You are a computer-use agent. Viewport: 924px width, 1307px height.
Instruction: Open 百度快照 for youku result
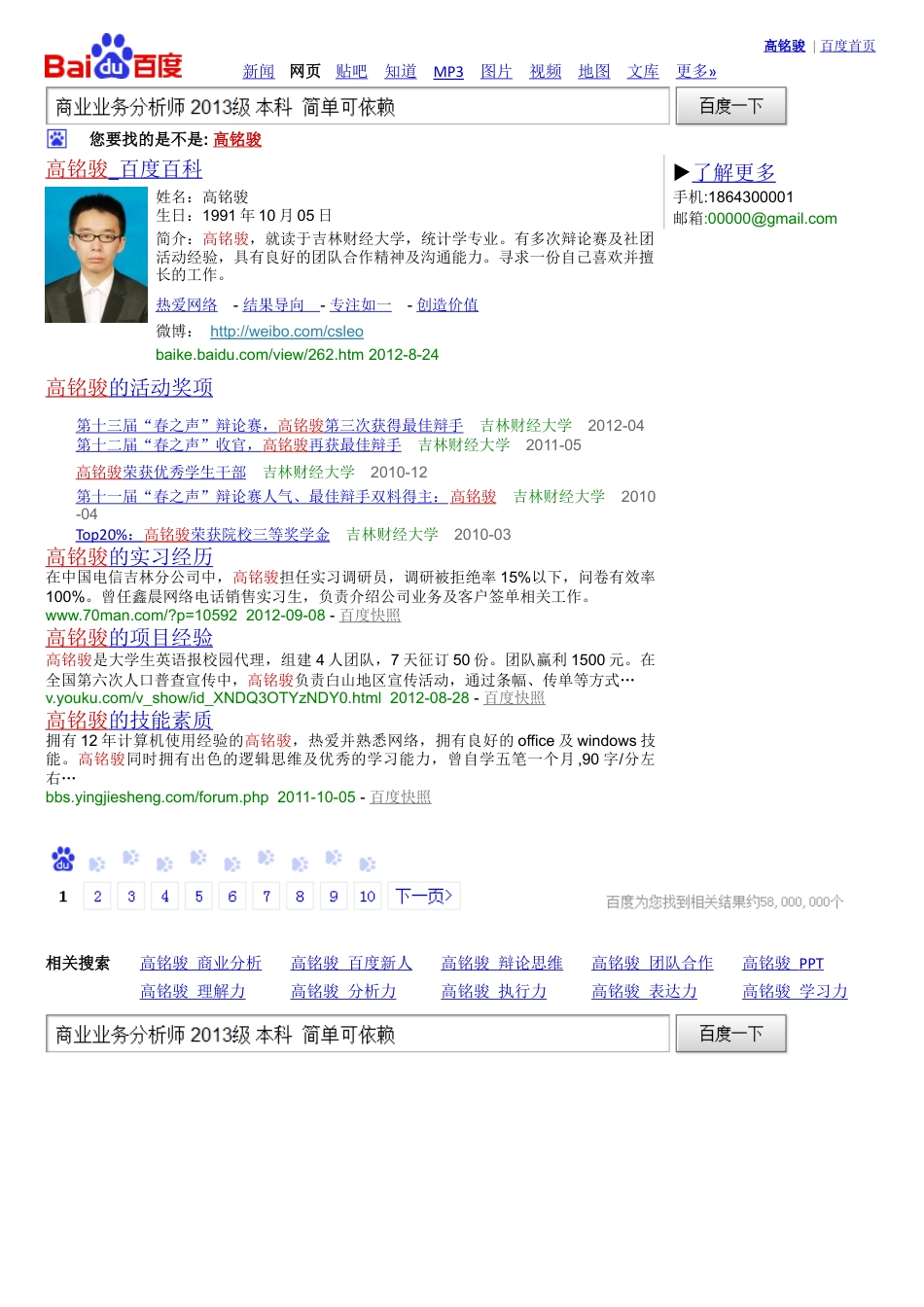pos(515,697)
